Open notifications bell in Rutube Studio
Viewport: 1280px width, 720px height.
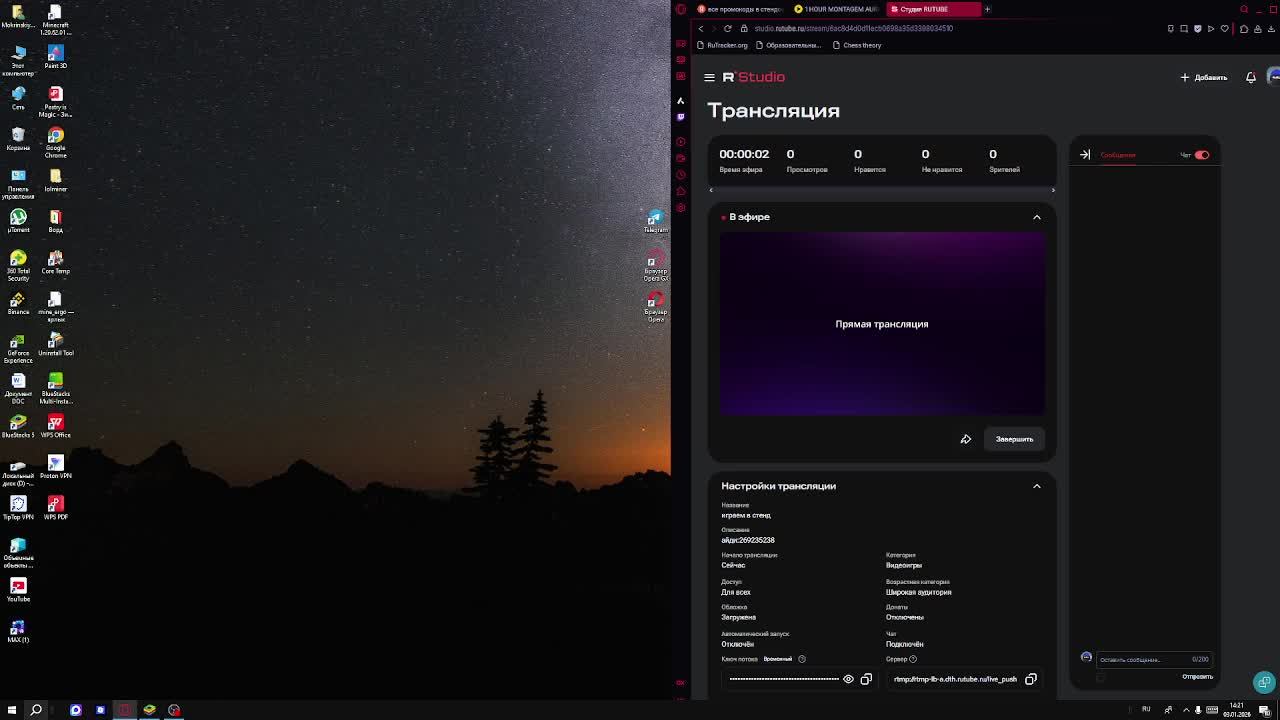[x=1251, y=77]
